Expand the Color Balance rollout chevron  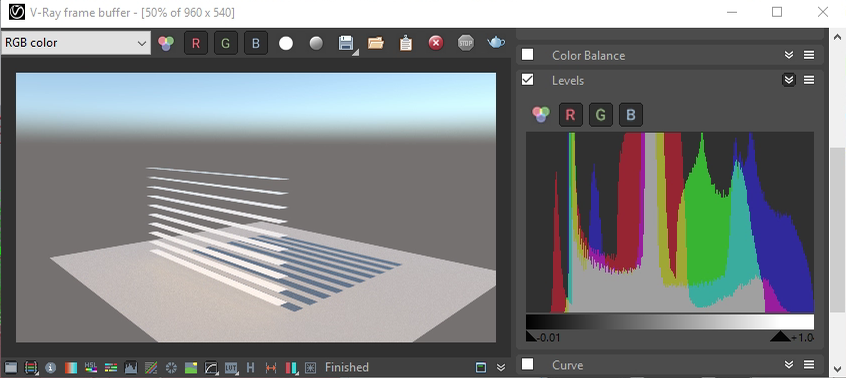point(789,55)
